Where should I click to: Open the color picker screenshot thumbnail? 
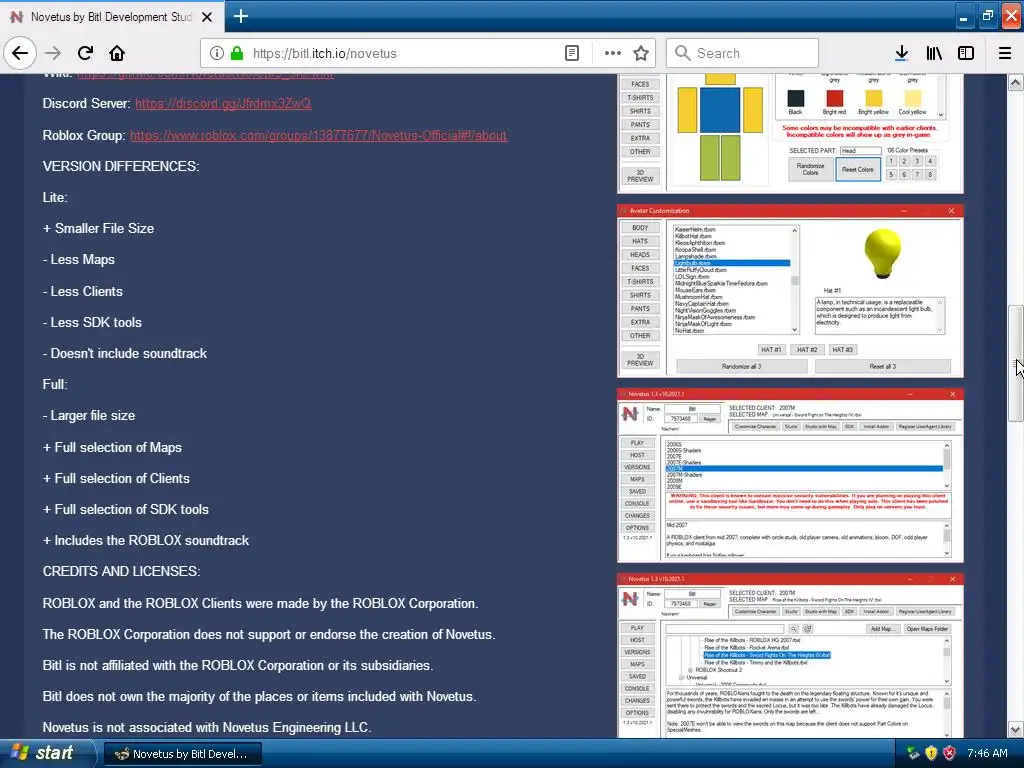[x=790, y=133]
